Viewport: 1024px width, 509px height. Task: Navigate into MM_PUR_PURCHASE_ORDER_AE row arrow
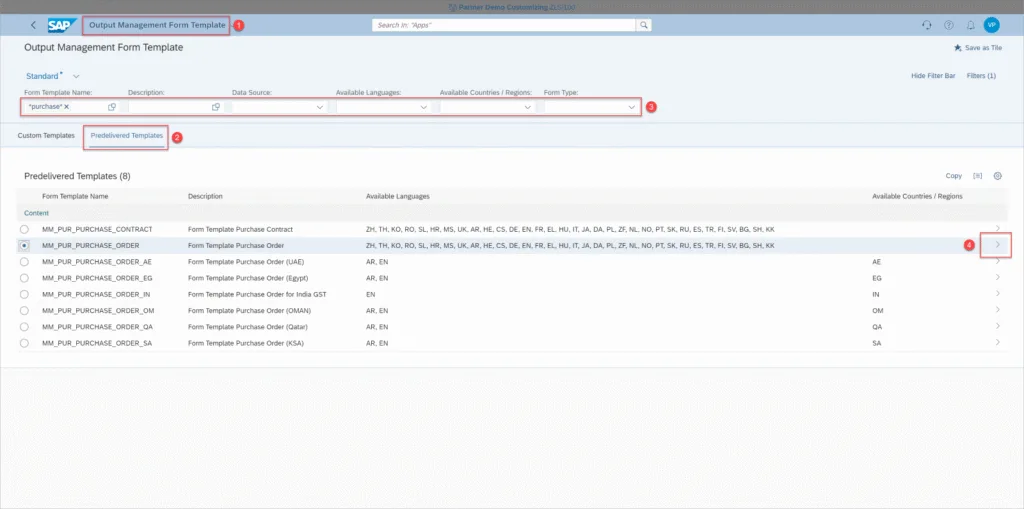click(x=997, y=261)
